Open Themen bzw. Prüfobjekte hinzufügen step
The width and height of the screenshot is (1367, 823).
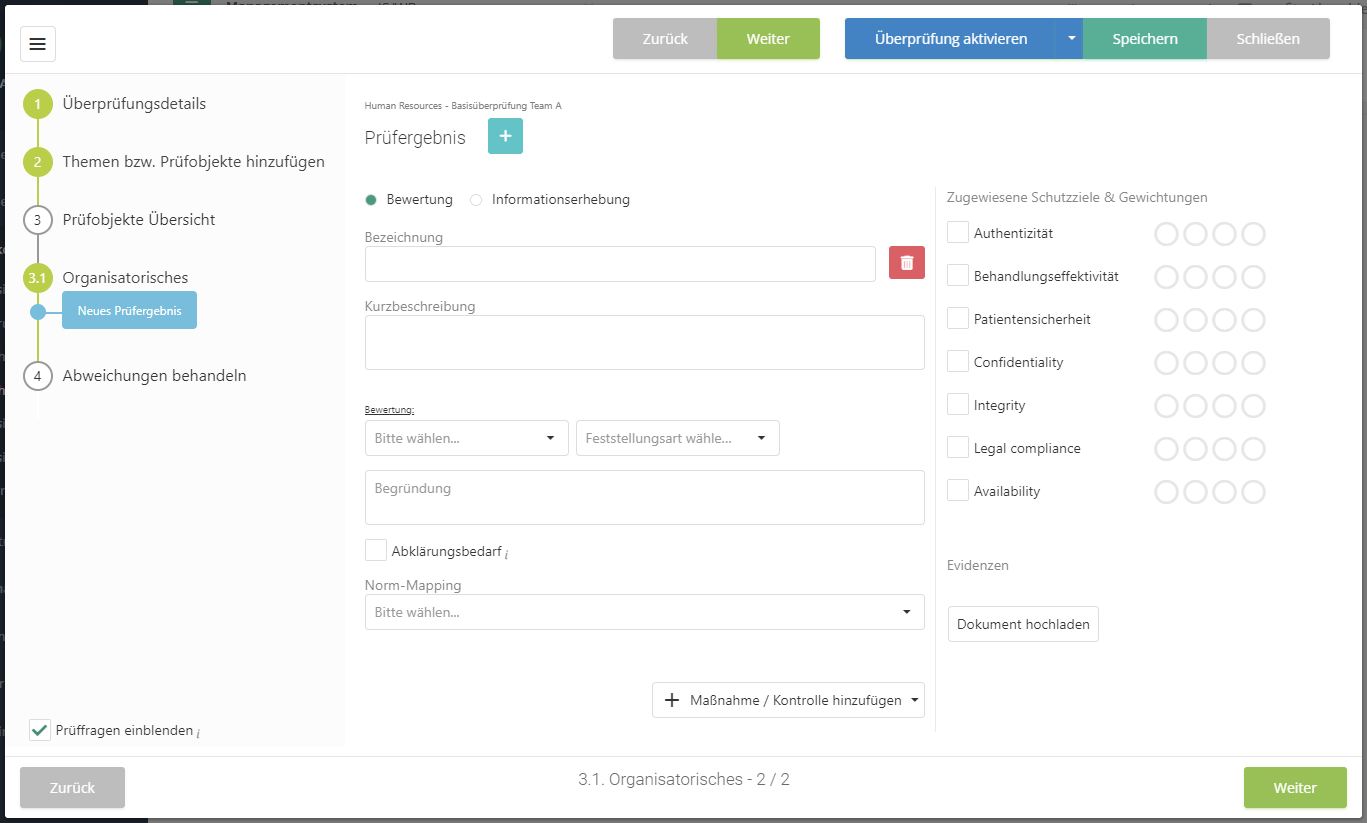(x=193, y=162)
